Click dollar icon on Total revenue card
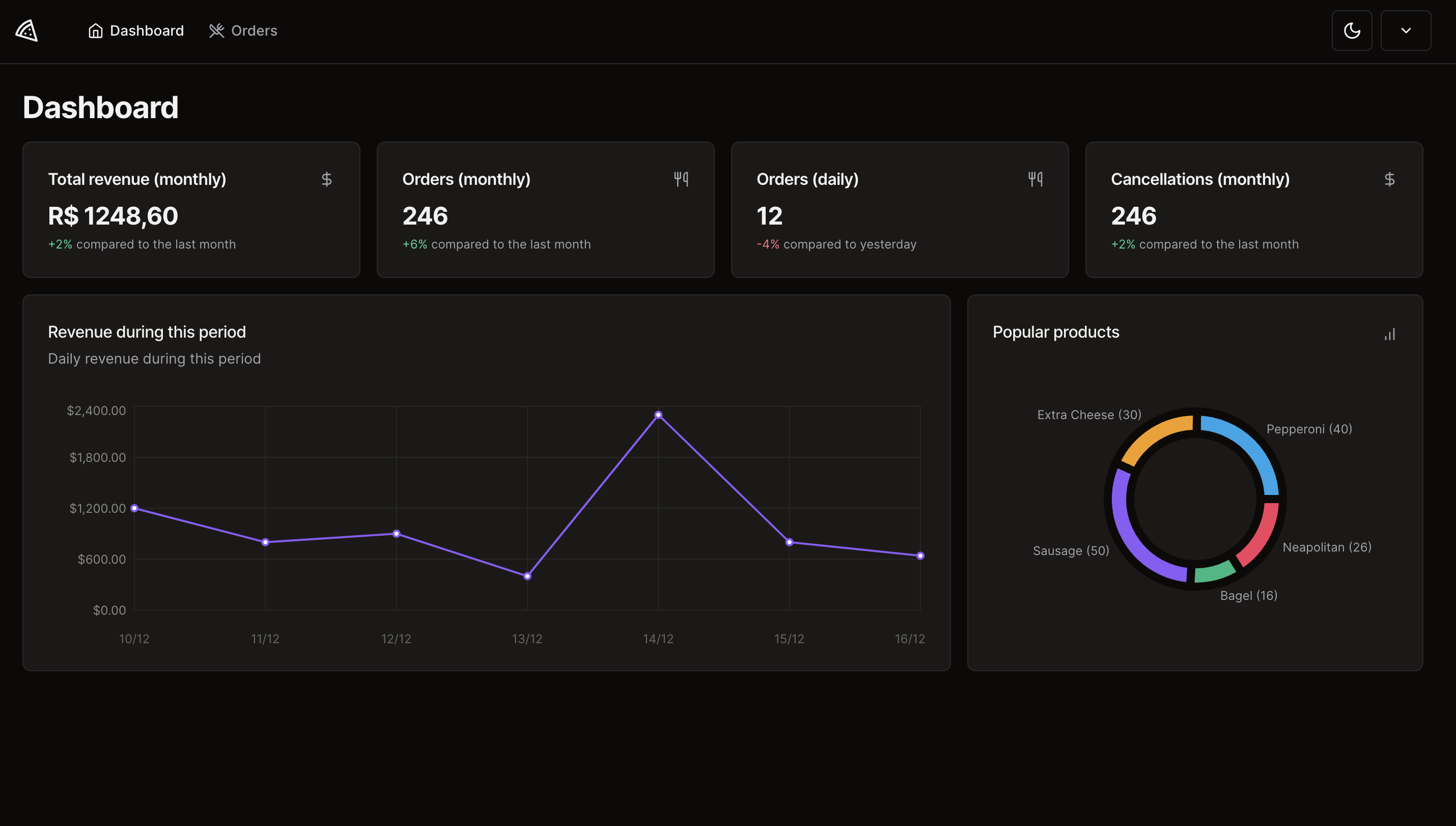Screen dimensions: 1456x826 pos(326,179)
